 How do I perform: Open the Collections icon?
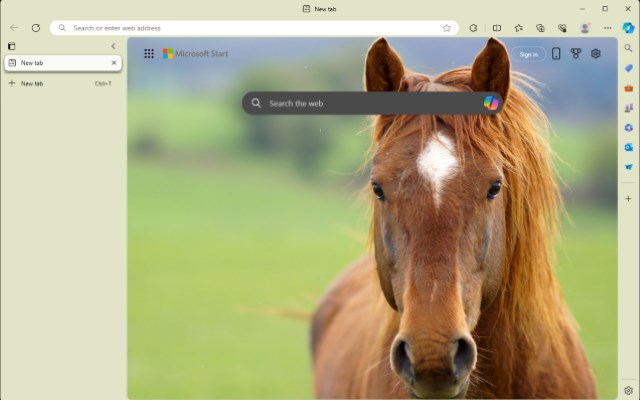pos(540,28)
